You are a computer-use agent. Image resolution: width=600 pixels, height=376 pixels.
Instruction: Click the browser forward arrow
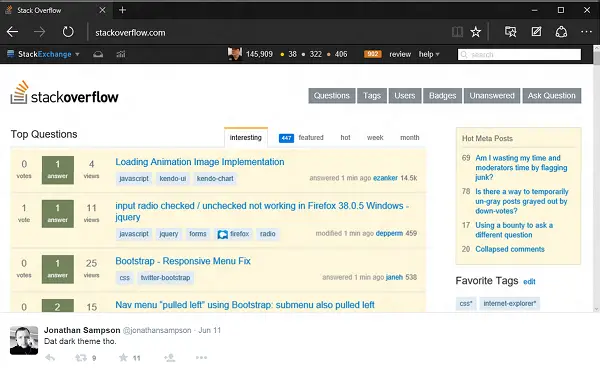coord(39,32)
